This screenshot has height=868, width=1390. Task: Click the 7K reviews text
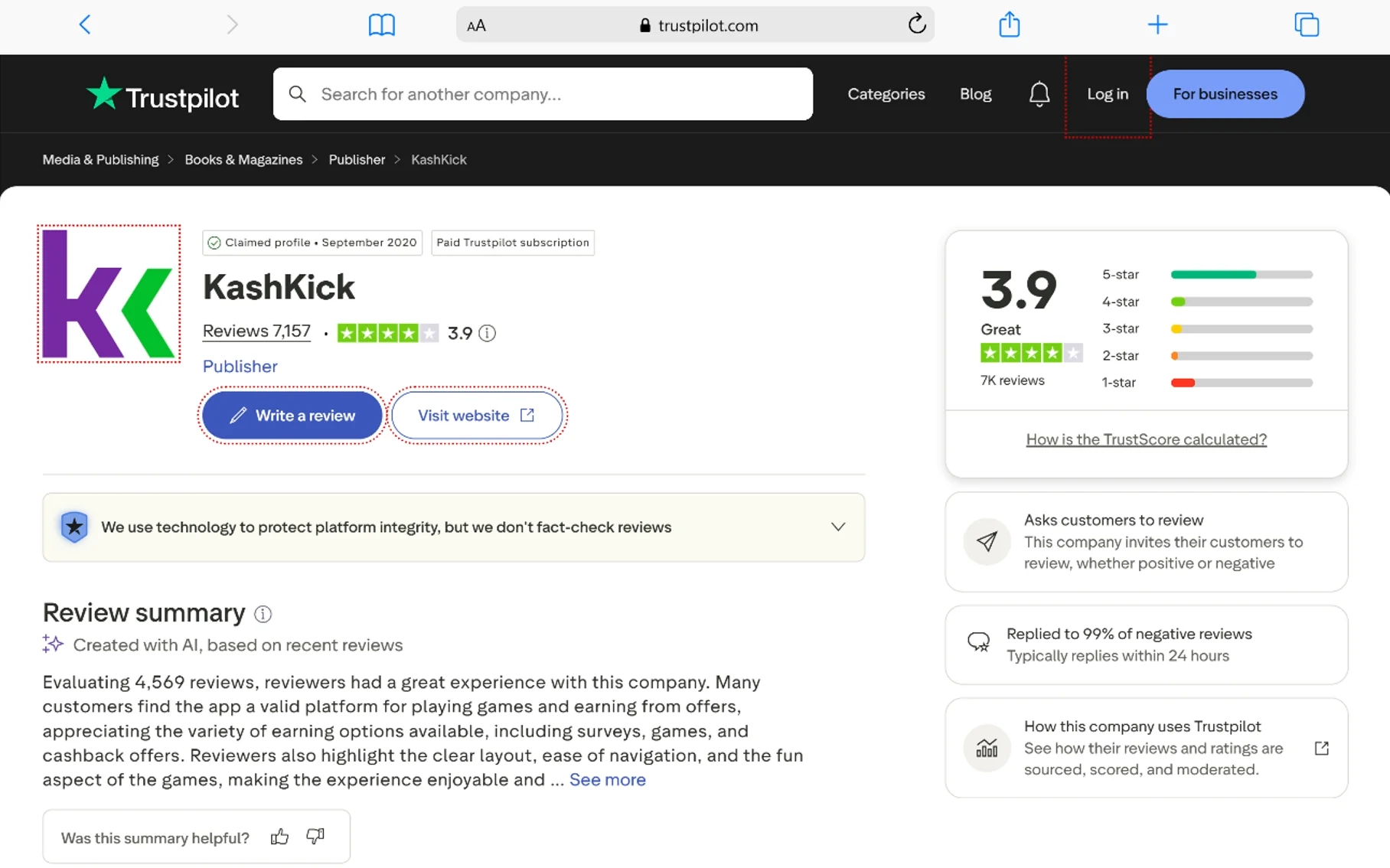[x=1012, y=380]
